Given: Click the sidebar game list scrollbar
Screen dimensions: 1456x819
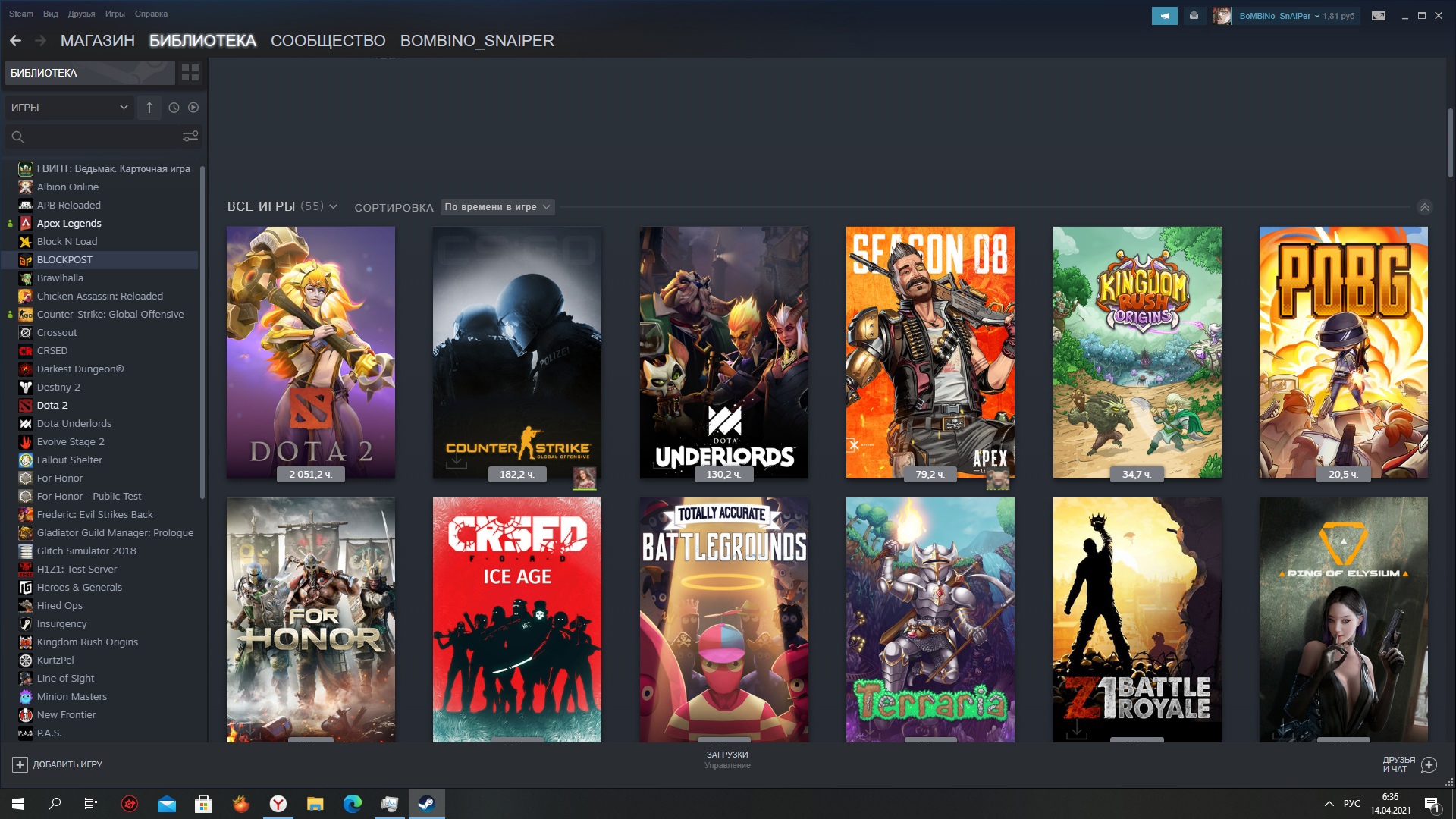Looking at the screenshot, I should [202, 332].
